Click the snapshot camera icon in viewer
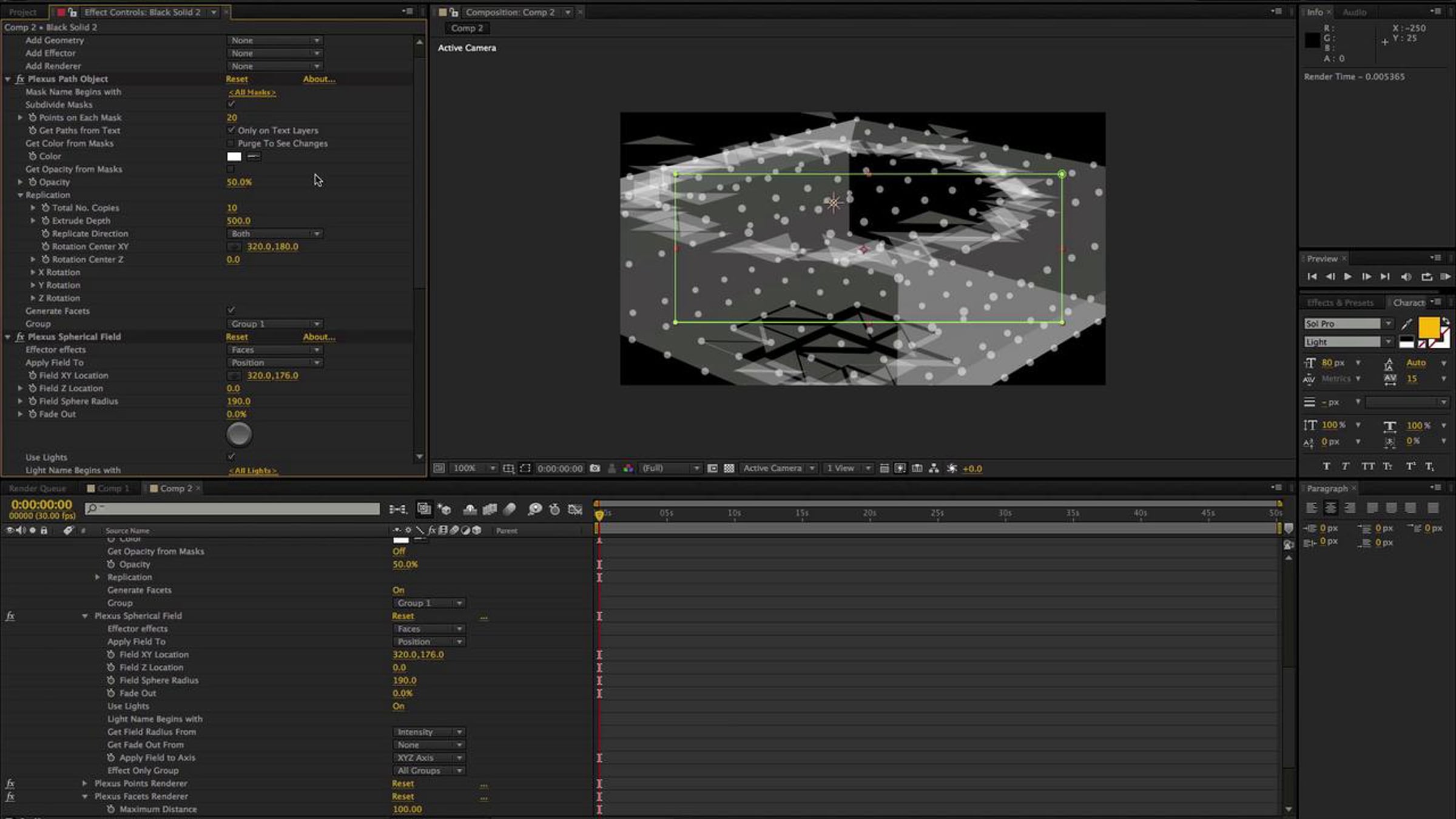The image size is (1456, 819). coord(595,468)
